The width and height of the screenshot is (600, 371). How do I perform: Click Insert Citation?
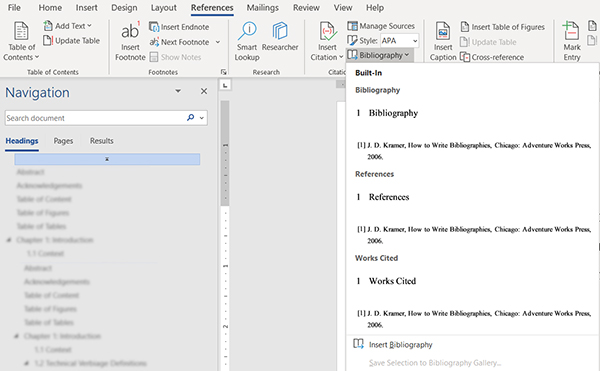tap(327, 41)
